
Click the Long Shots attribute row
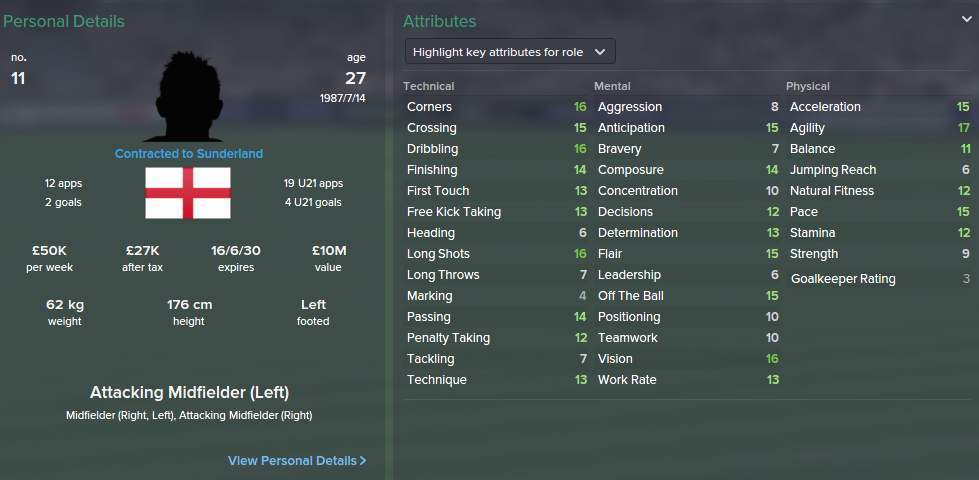pos(496,254)
